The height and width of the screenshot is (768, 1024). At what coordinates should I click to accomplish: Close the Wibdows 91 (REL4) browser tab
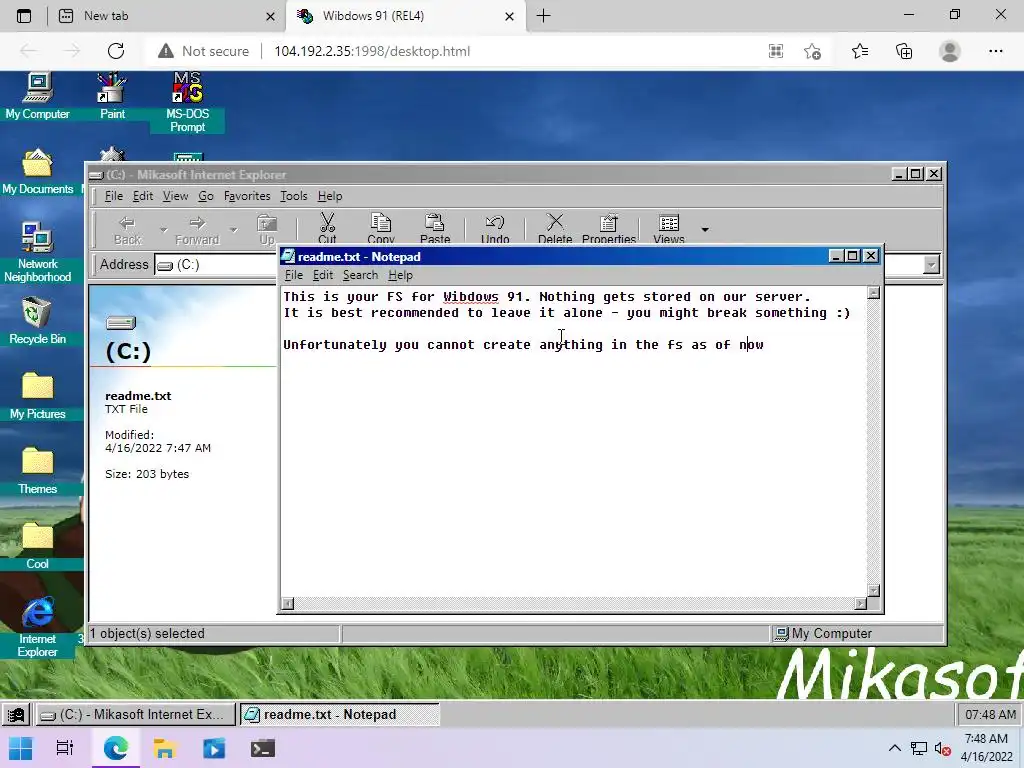click(509, 16)
